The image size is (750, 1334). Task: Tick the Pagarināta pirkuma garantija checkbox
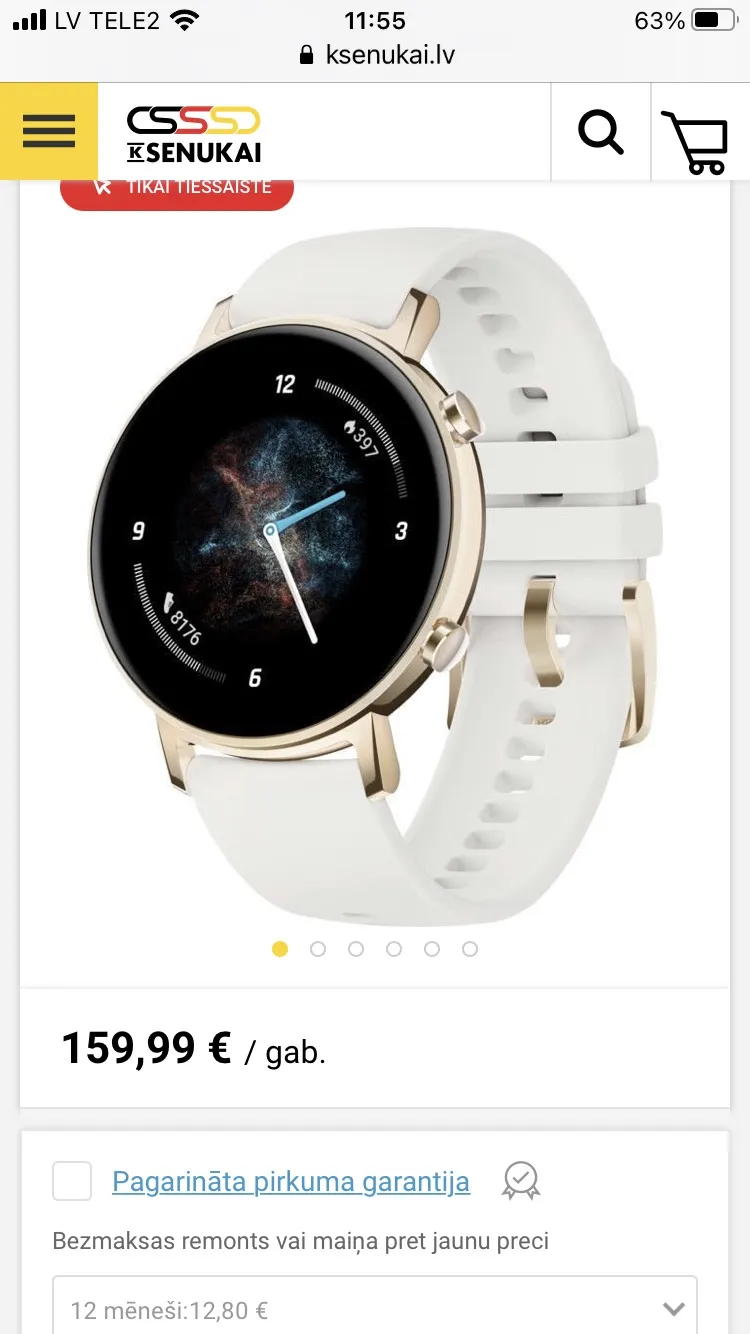[72, 1181]
